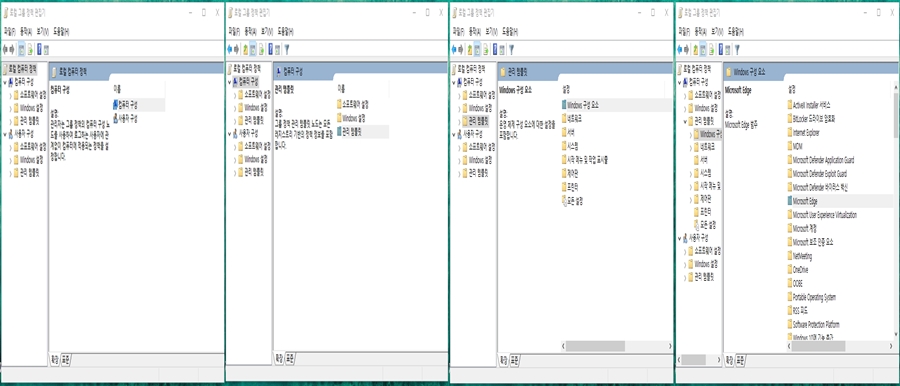Switch to 표준 tab in Windows 구성 요소 window
The image size is (900, 386).
[740, 360]
